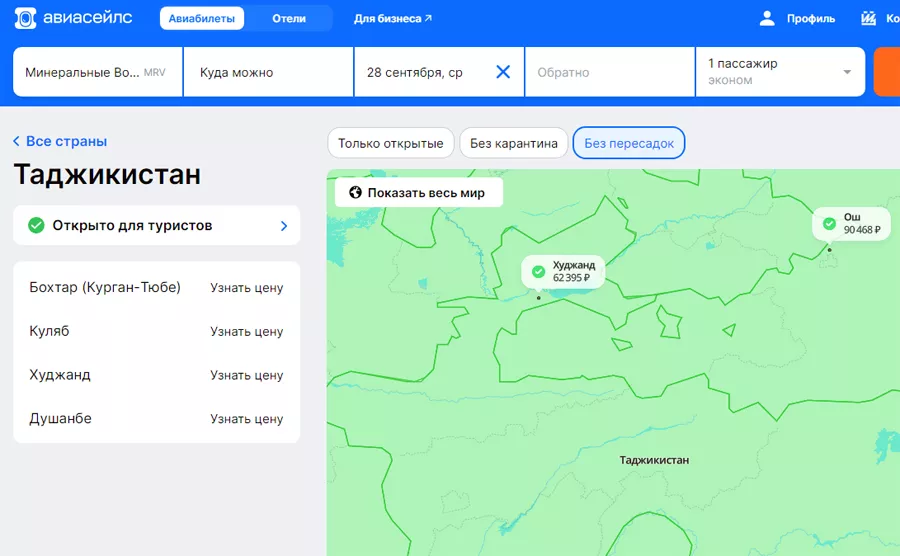900x556 pixels.
Task: Click Узнать цену for Душанбе
Action: pos(246,419)
